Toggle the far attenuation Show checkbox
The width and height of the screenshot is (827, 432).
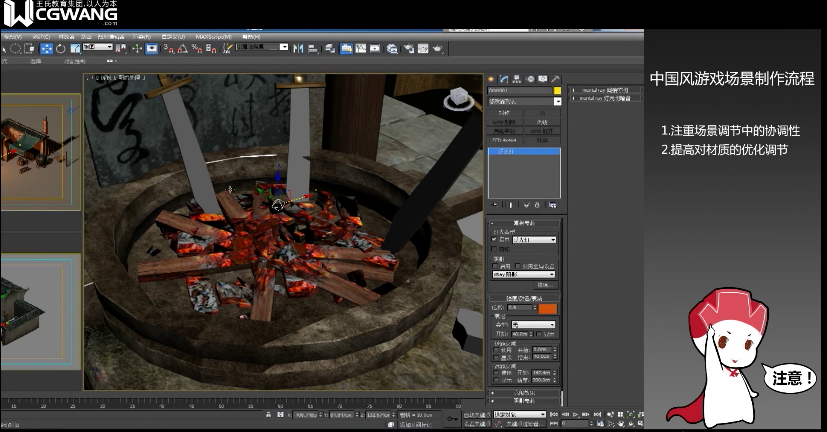496,379
